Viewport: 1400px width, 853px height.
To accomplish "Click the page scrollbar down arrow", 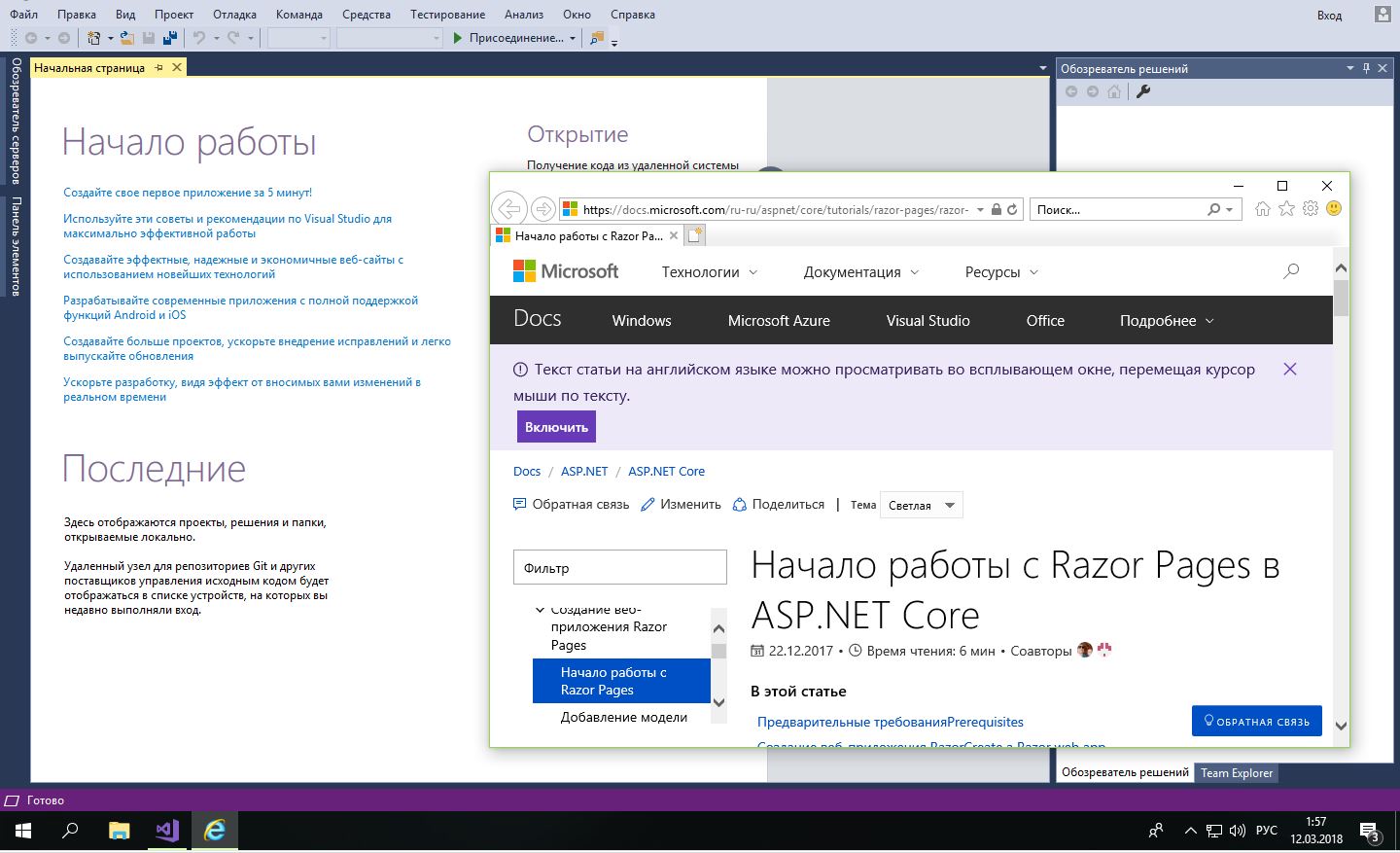I will [x=1341, y=726].
